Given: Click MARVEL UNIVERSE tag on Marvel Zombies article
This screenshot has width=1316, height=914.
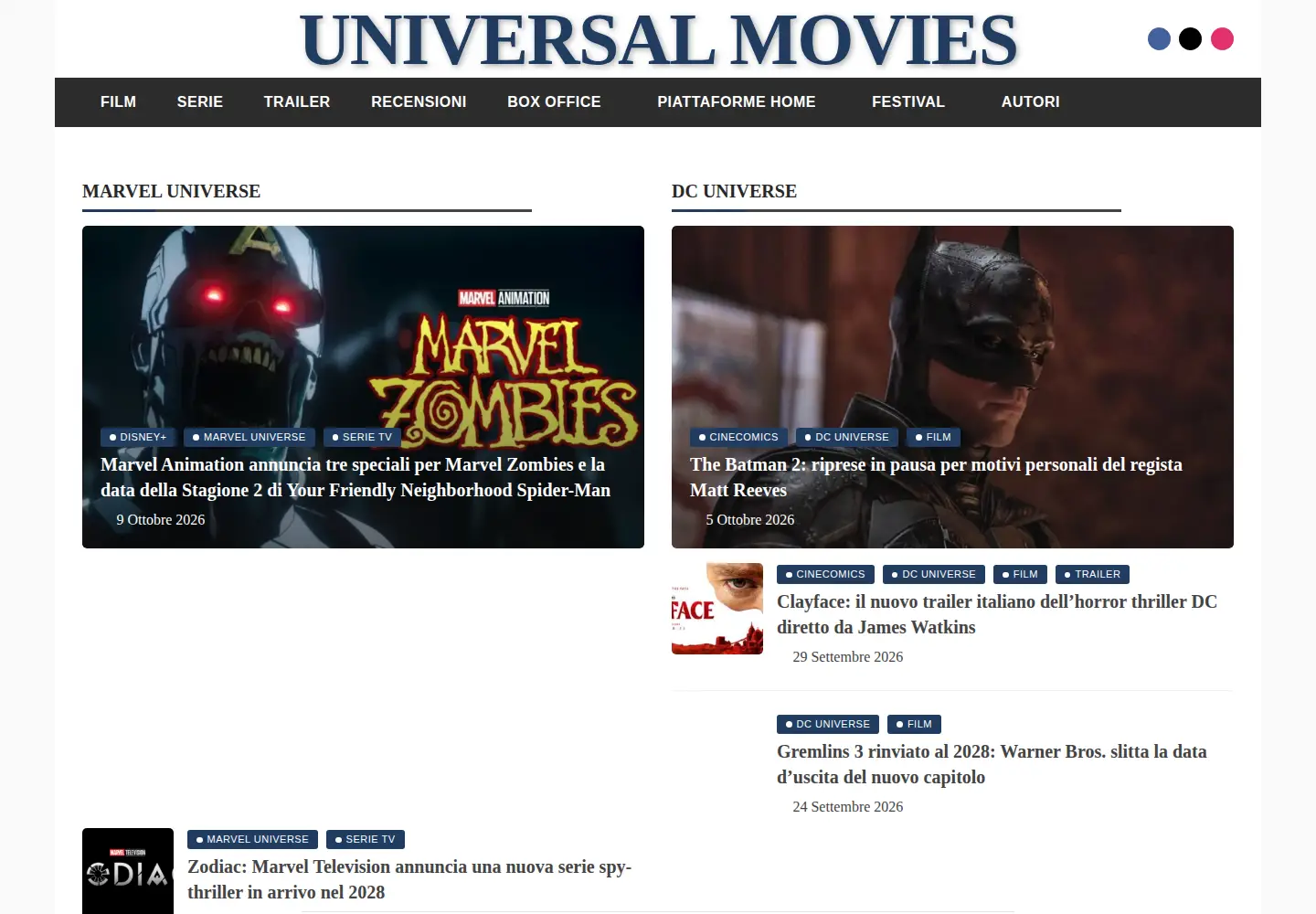Looking at the screenshot, I should click(249, 438).
